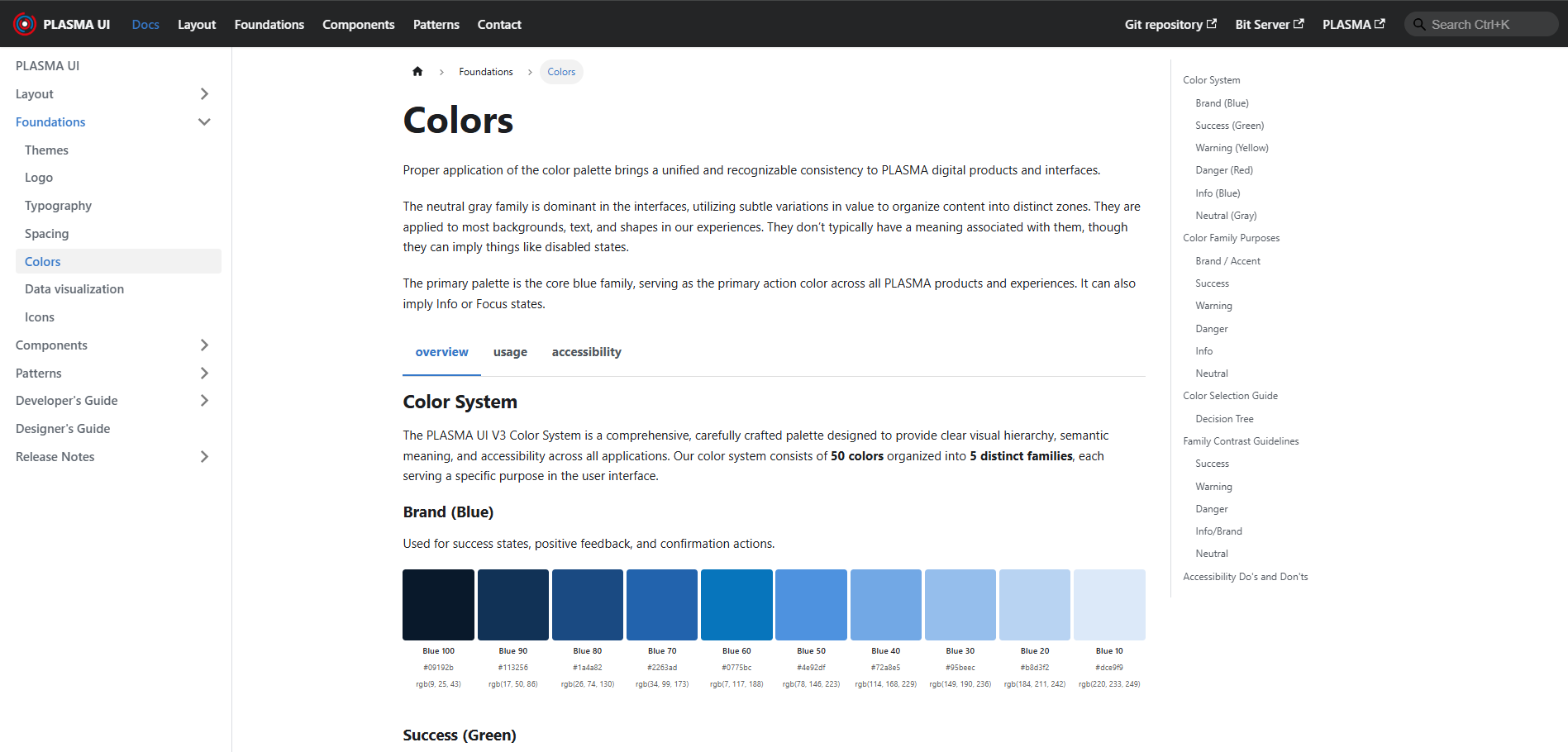Select the Blue 90 color swatch
Viewport: 1568px width, 752px height.
(513, 605)
